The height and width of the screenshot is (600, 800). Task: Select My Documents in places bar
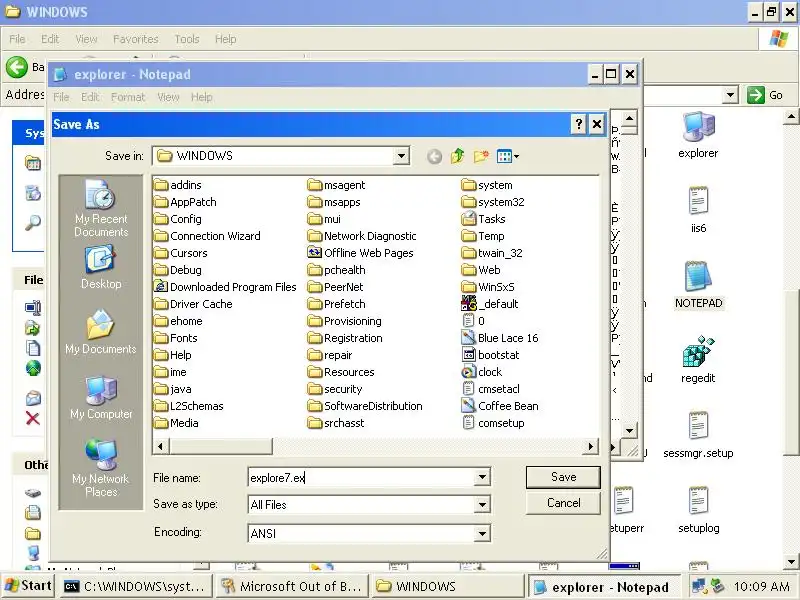coord(101,332)
